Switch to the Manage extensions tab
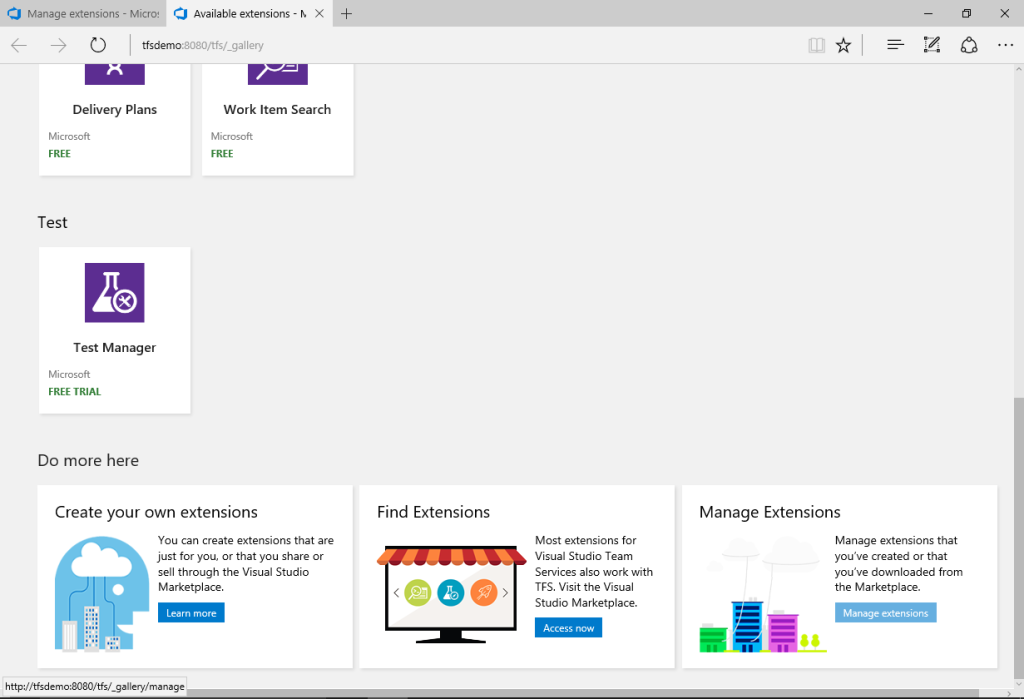Viewport: 1024px width, 699px height. tap(83, 13)
